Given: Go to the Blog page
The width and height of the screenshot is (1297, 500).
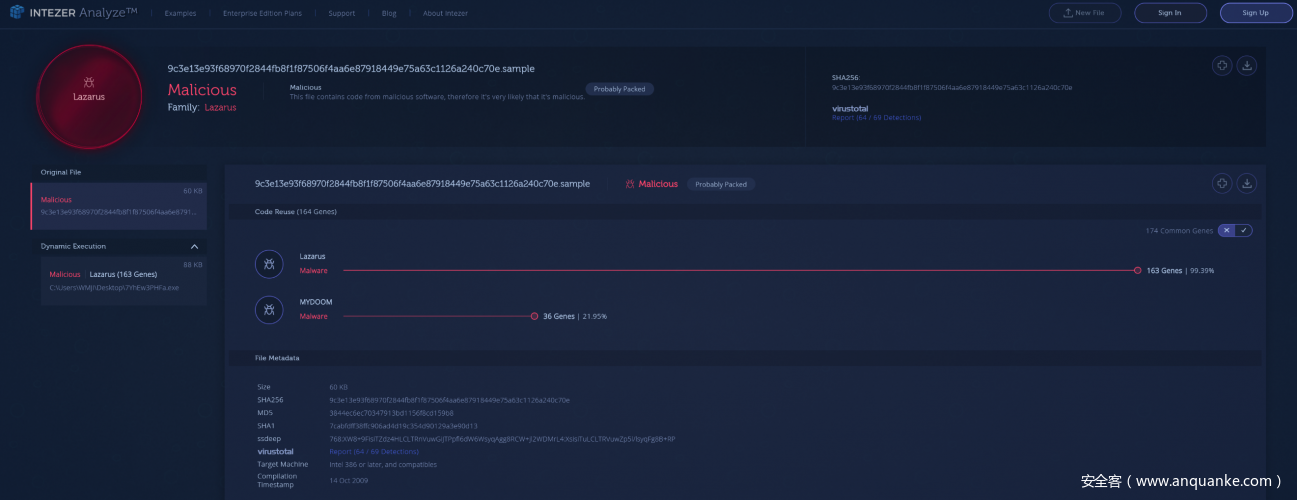Looking at the screenshot, I should 388,13.
